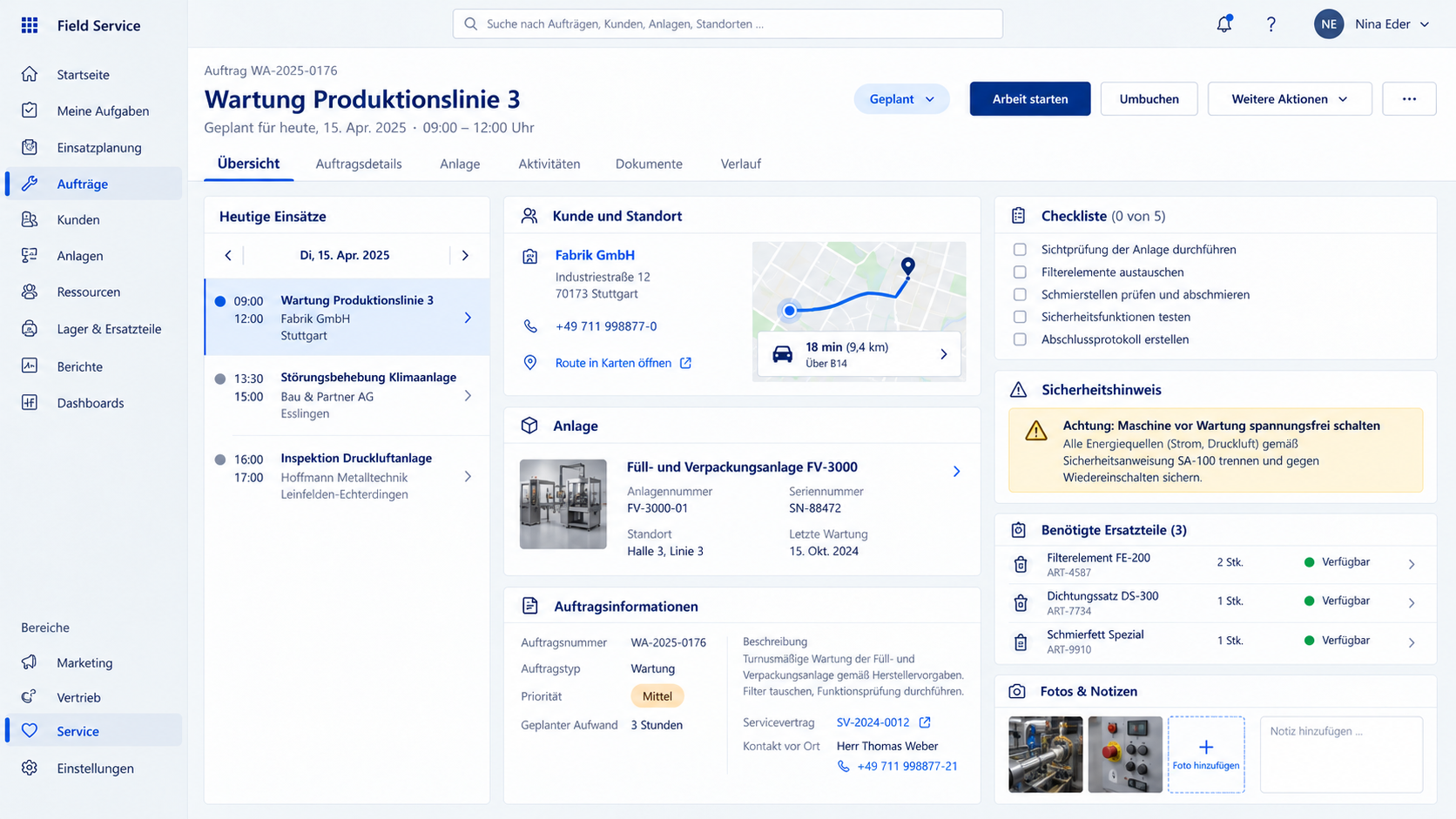1456x819 pixels.
Task: Go to previous day in Heutige Einsätze
Action: (228, 255)
